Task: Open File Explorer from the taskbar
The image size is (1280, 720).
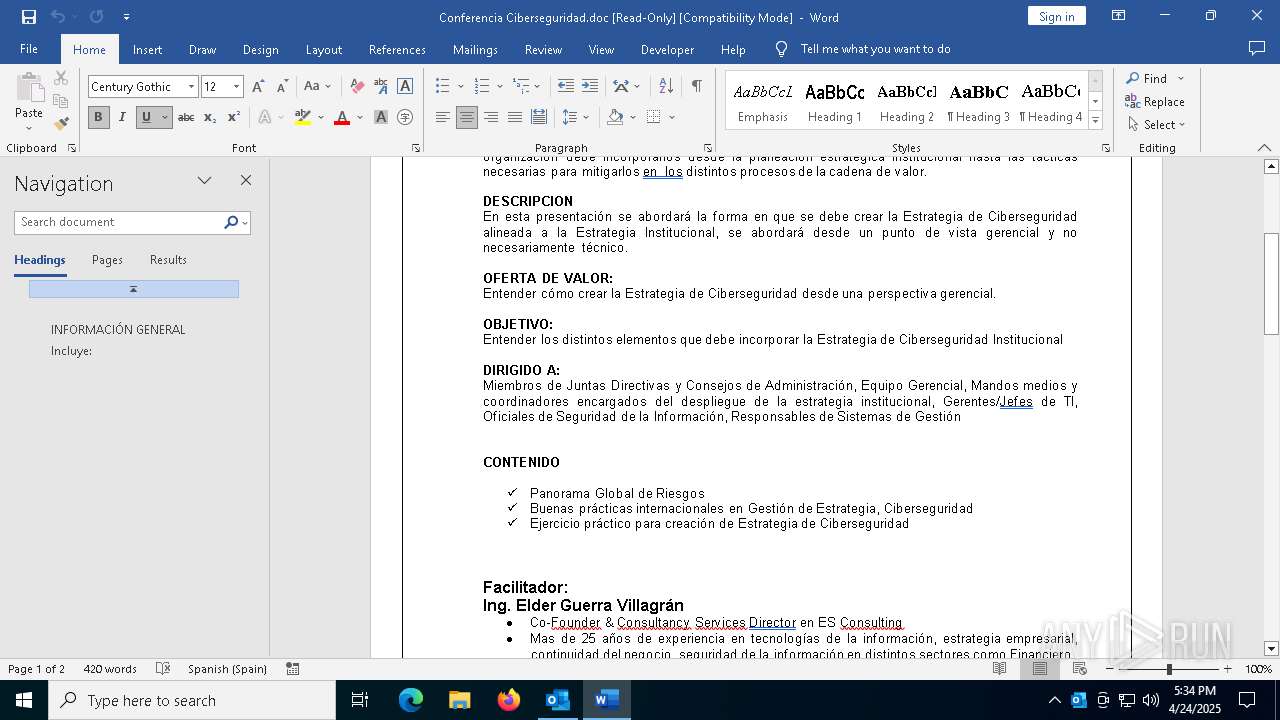Action: pyautogui.click(x=460, y=700)
